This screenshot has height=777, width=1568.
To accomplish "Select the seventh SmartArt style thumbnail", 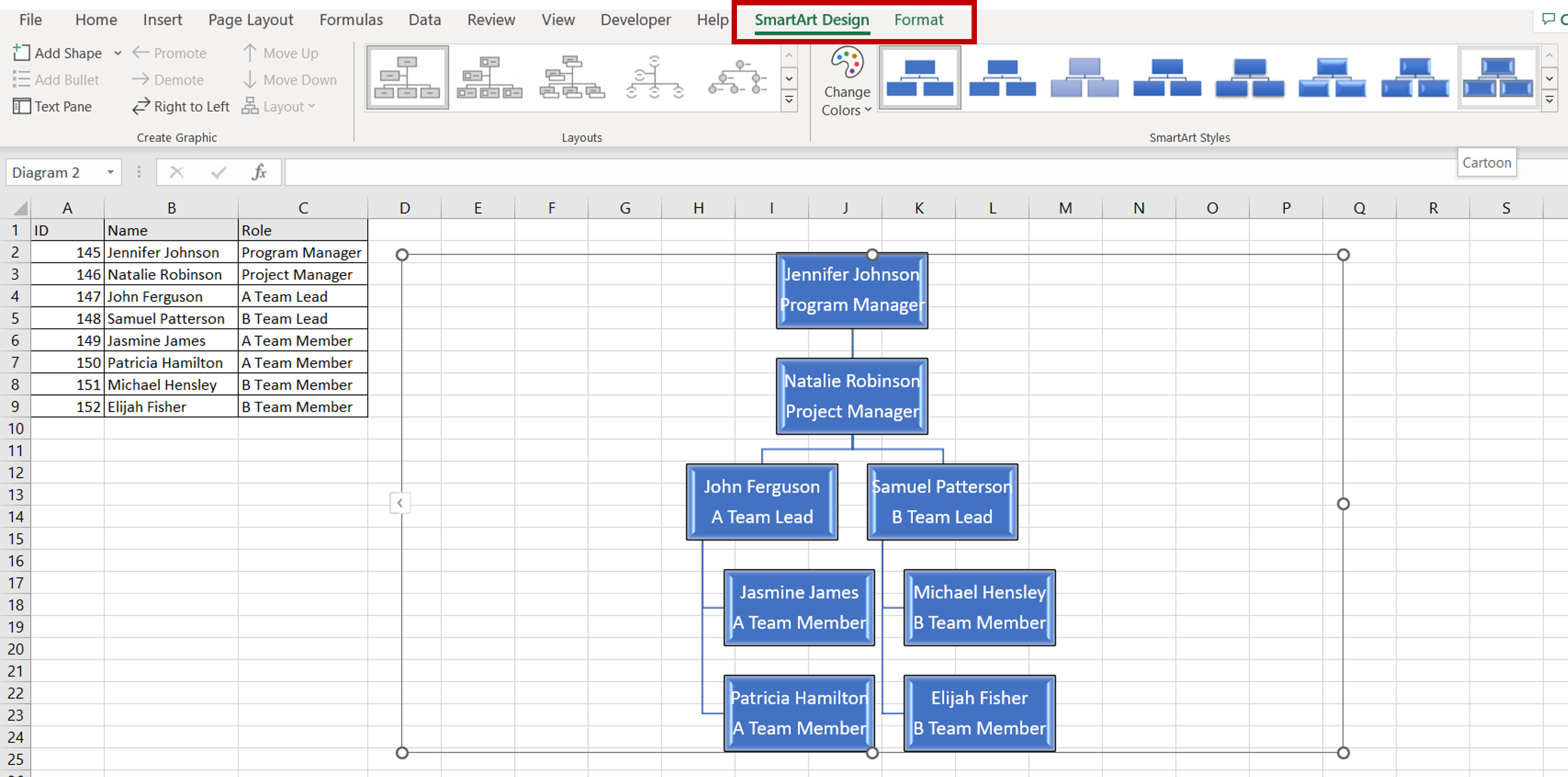I will (1414, 78).
